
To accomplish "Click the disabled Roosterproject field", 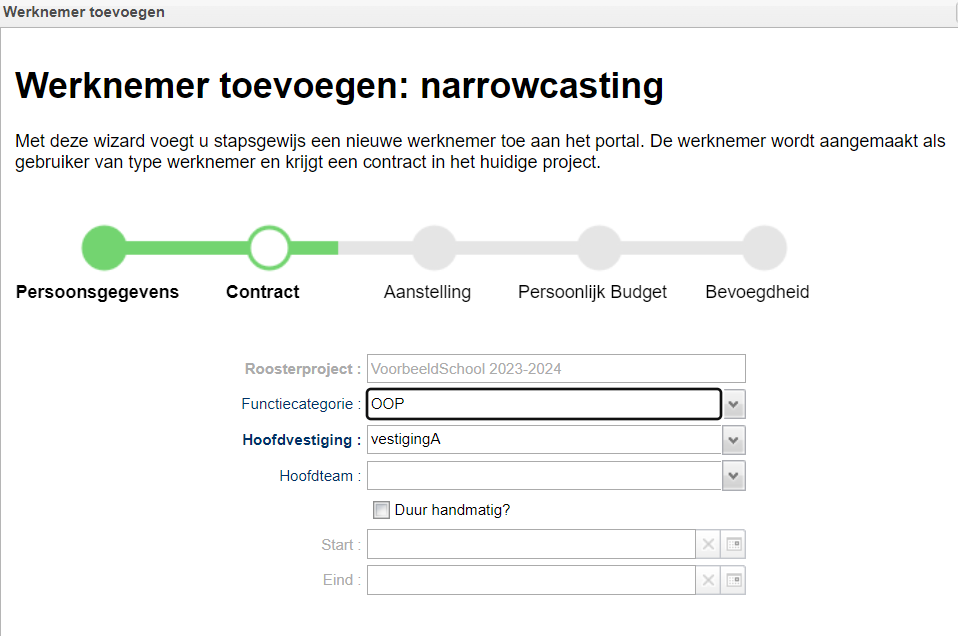I will click(x=556, y=368).
